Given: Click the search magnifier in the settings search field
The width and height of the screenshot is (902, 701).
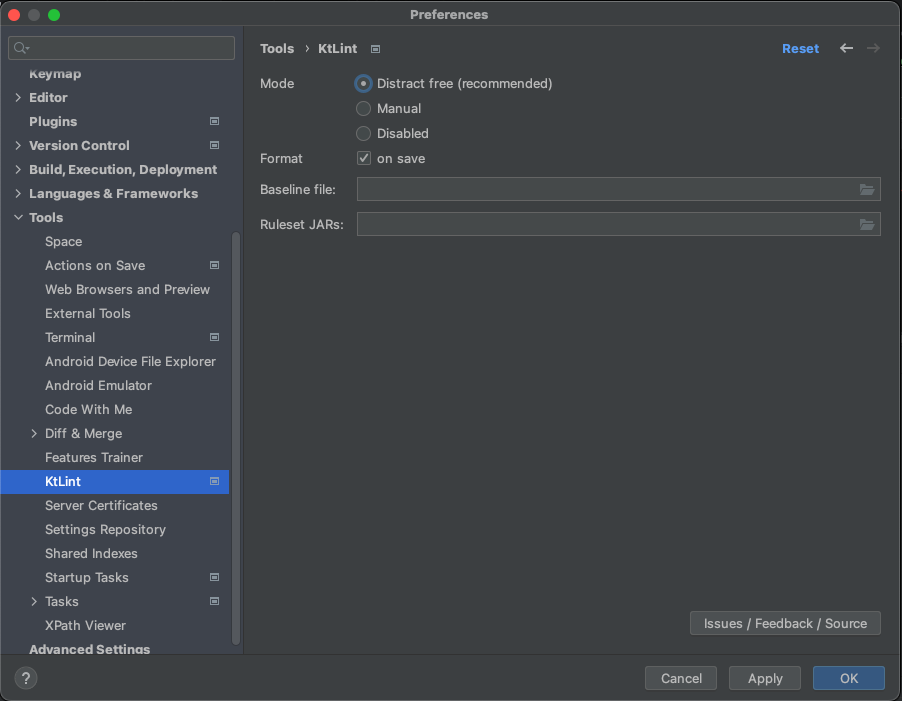Looking at the screenshot, I should click(21, 47).
